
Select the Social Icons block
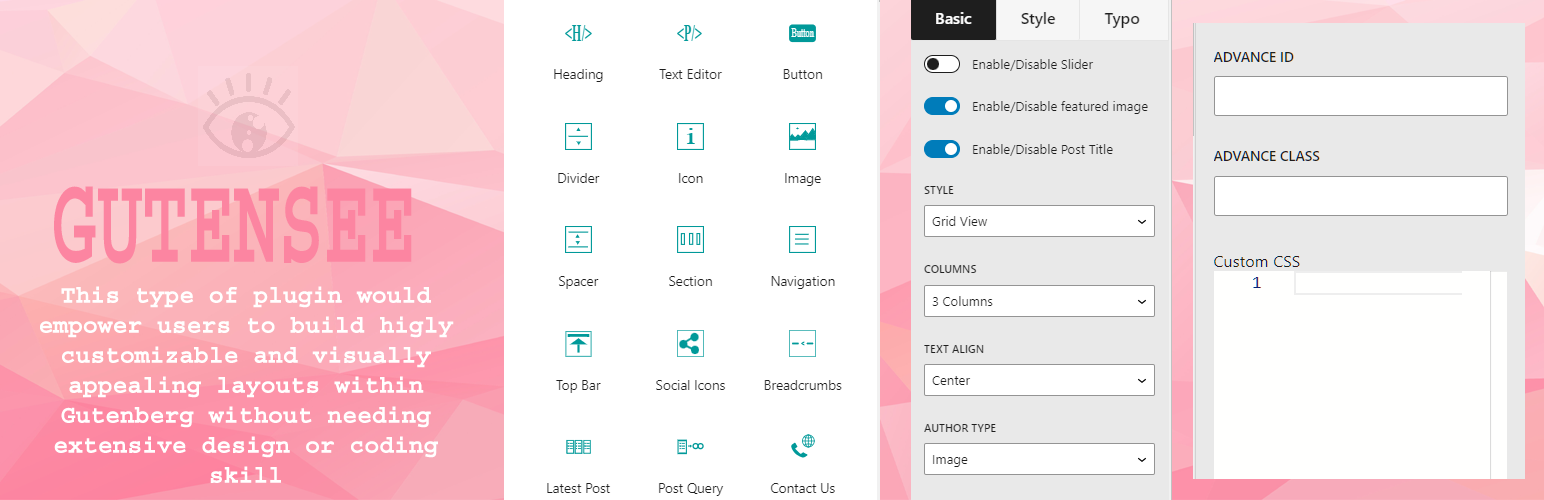[x=690, y=344]
